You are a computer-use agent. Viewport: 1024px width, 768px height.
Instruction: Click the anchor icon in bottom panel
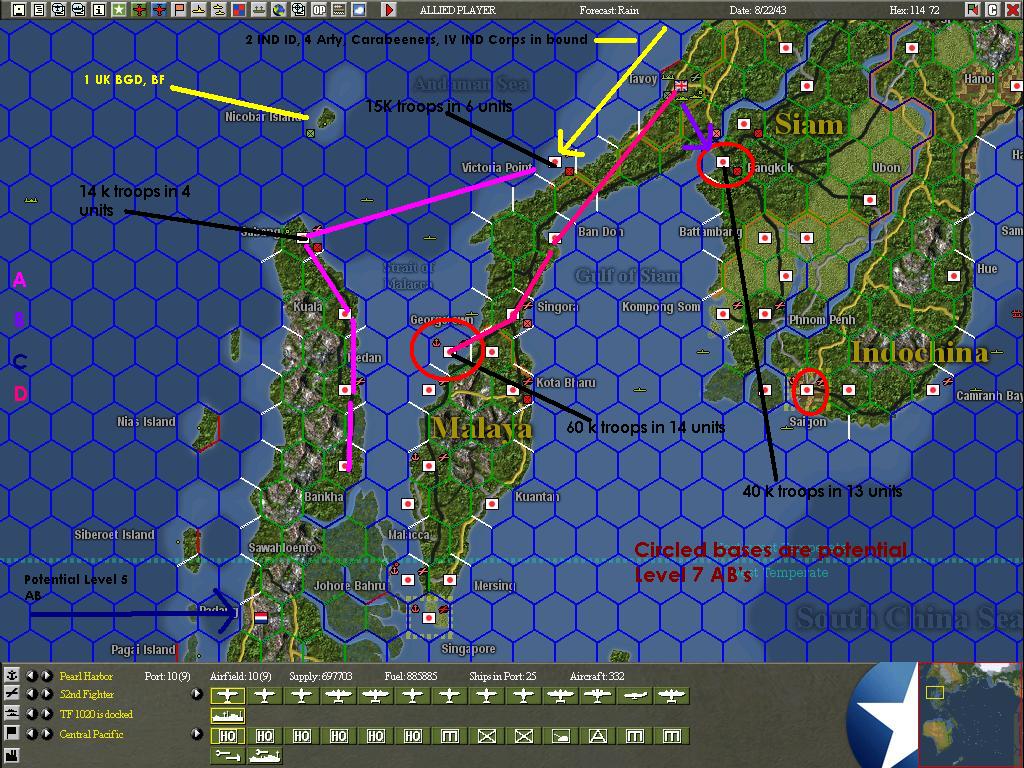11,675
